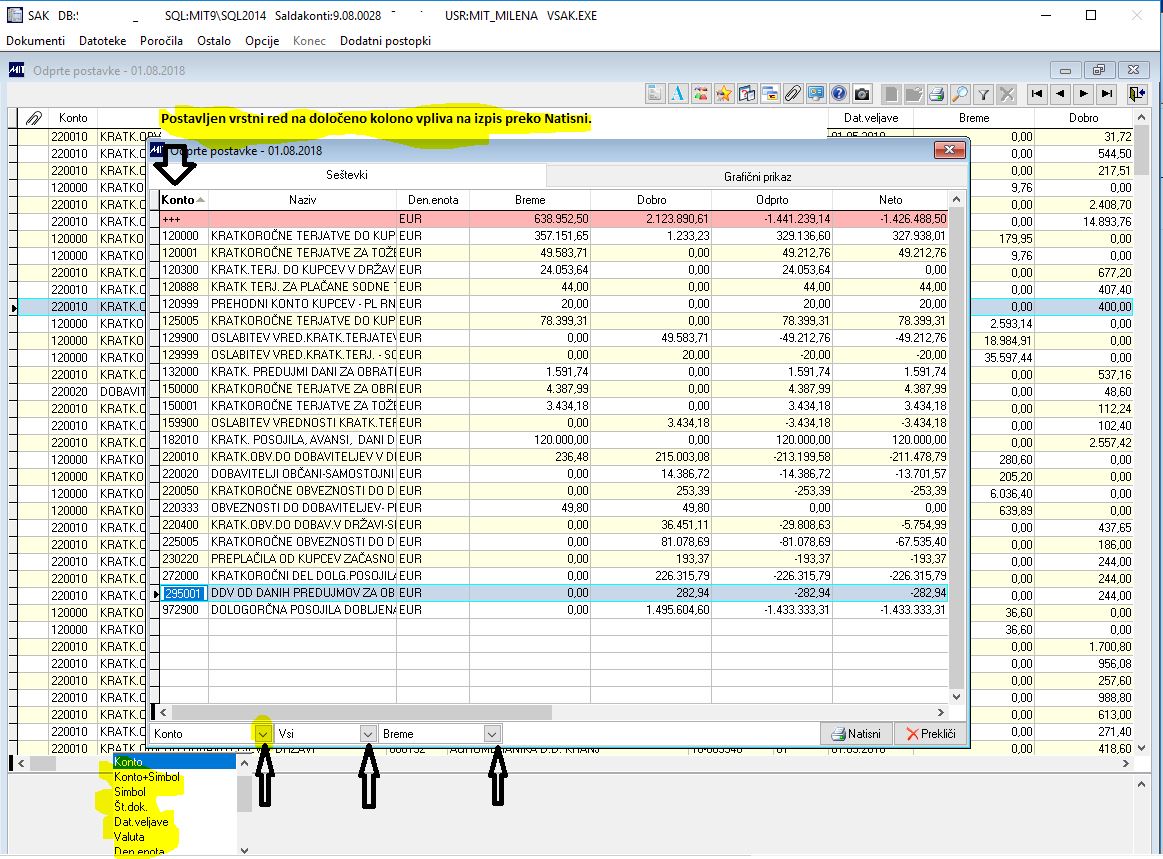Screen dimensions: 1163x859
Task: Open the Poročila menu
Action: 161,41
